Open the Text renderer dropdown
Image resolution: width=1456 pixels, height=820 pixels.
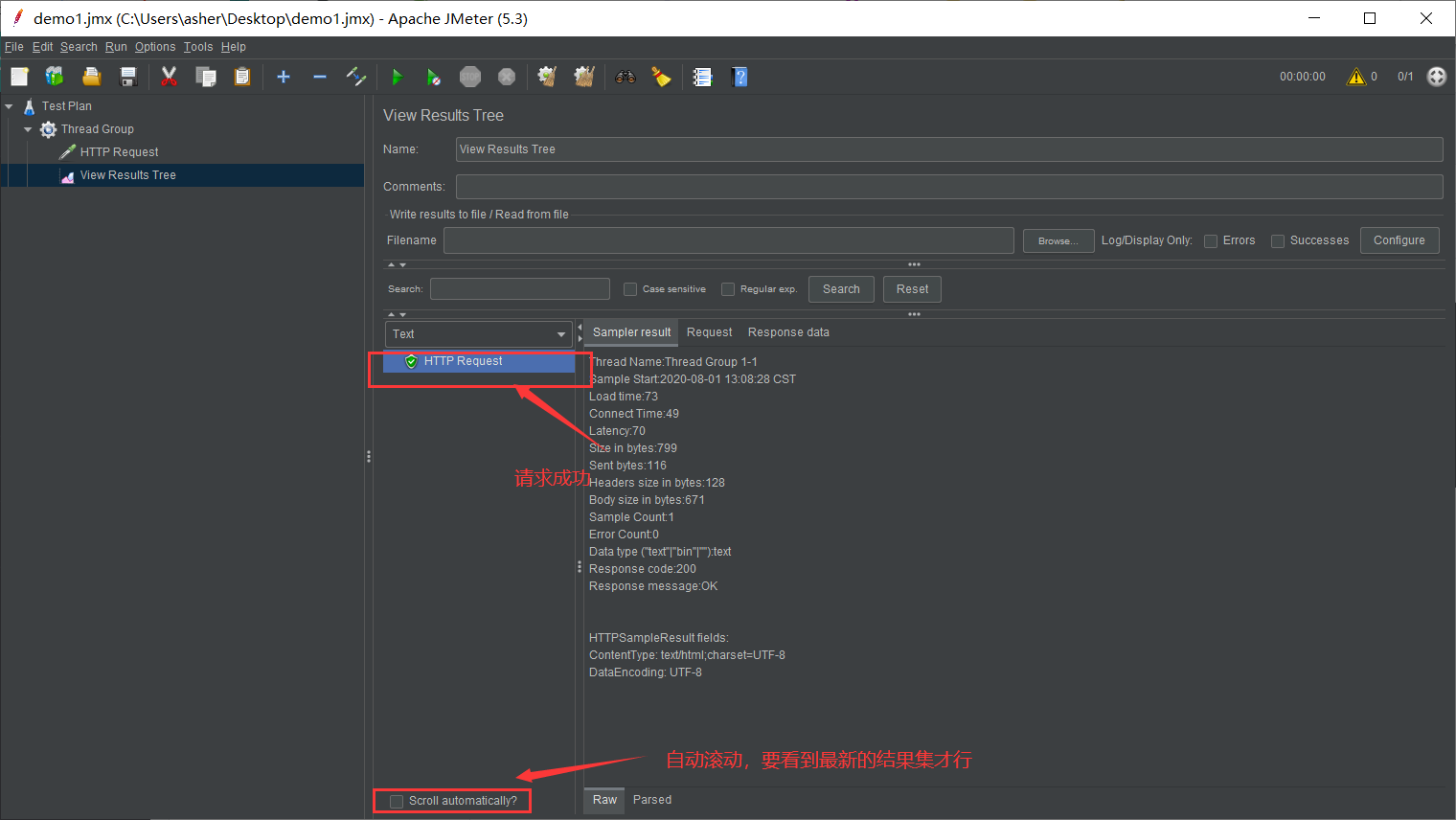[479, 334]
